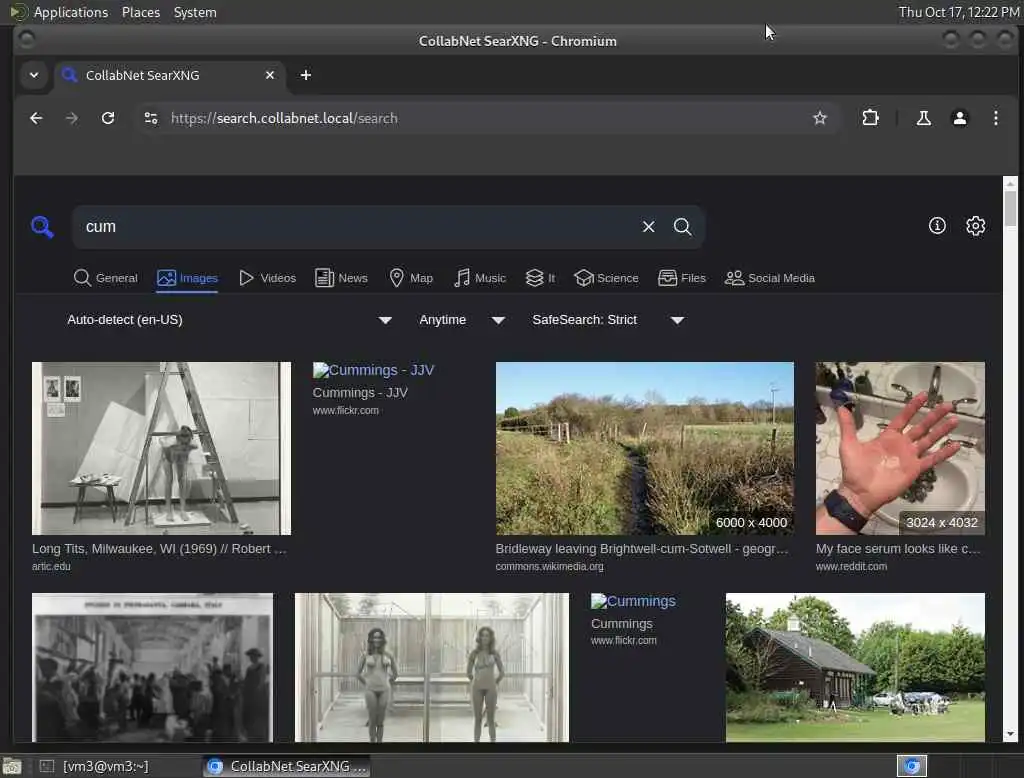Click the show desktop icon in taskbar
Screen dimensions: 1024x778
tap(12, 766)
